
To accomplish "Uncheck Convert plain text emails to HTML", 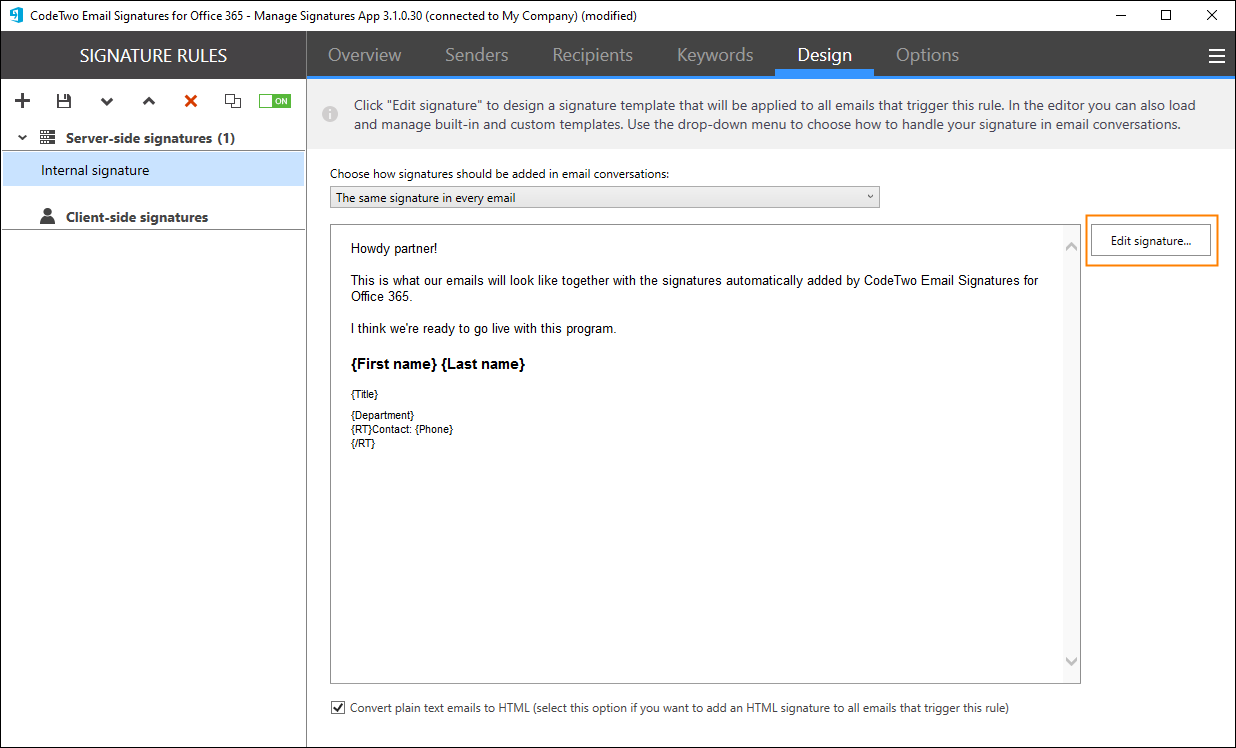I will pos(338,707).
